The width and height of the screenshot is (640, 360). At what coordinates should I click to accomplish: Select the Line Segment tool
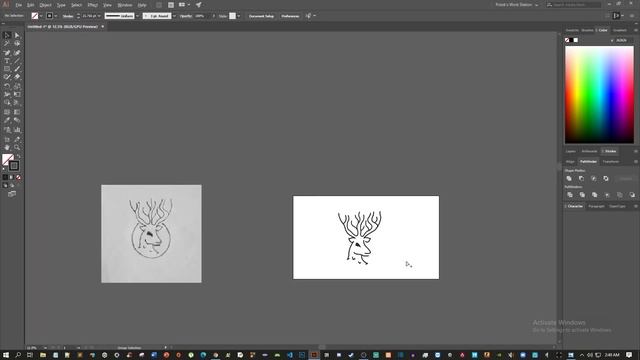(x=17, y=61)
